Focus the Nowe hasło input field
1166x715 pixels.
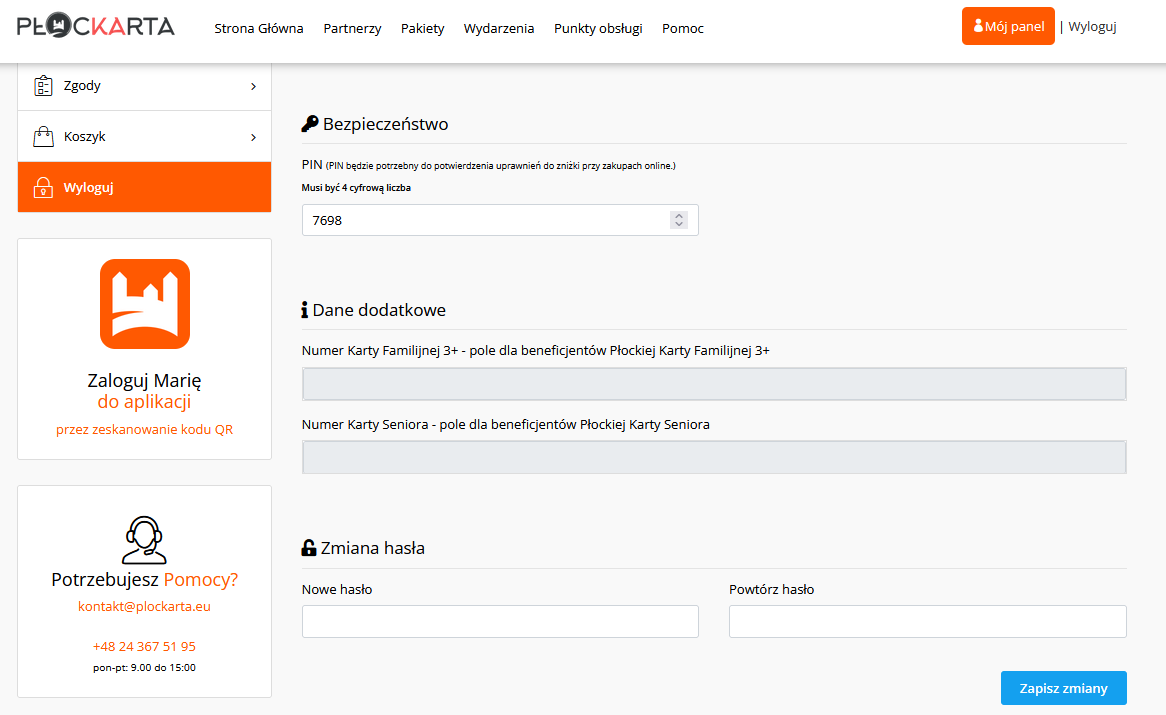[500, 621]
